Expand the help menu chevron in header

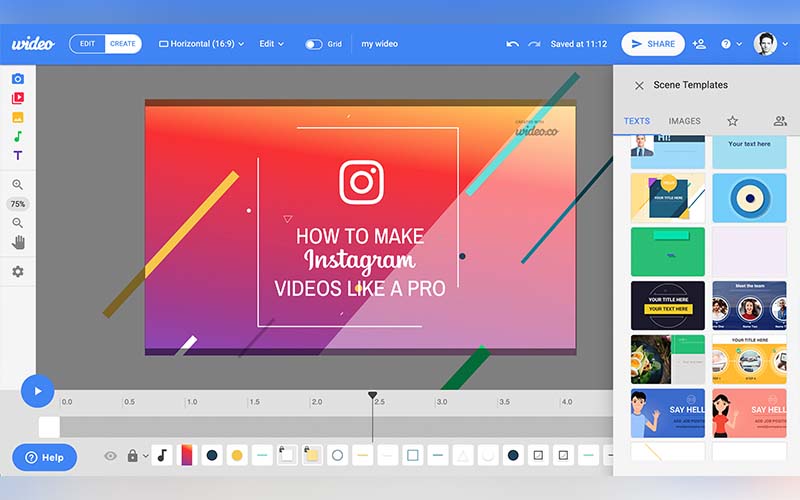pos(739,44)
